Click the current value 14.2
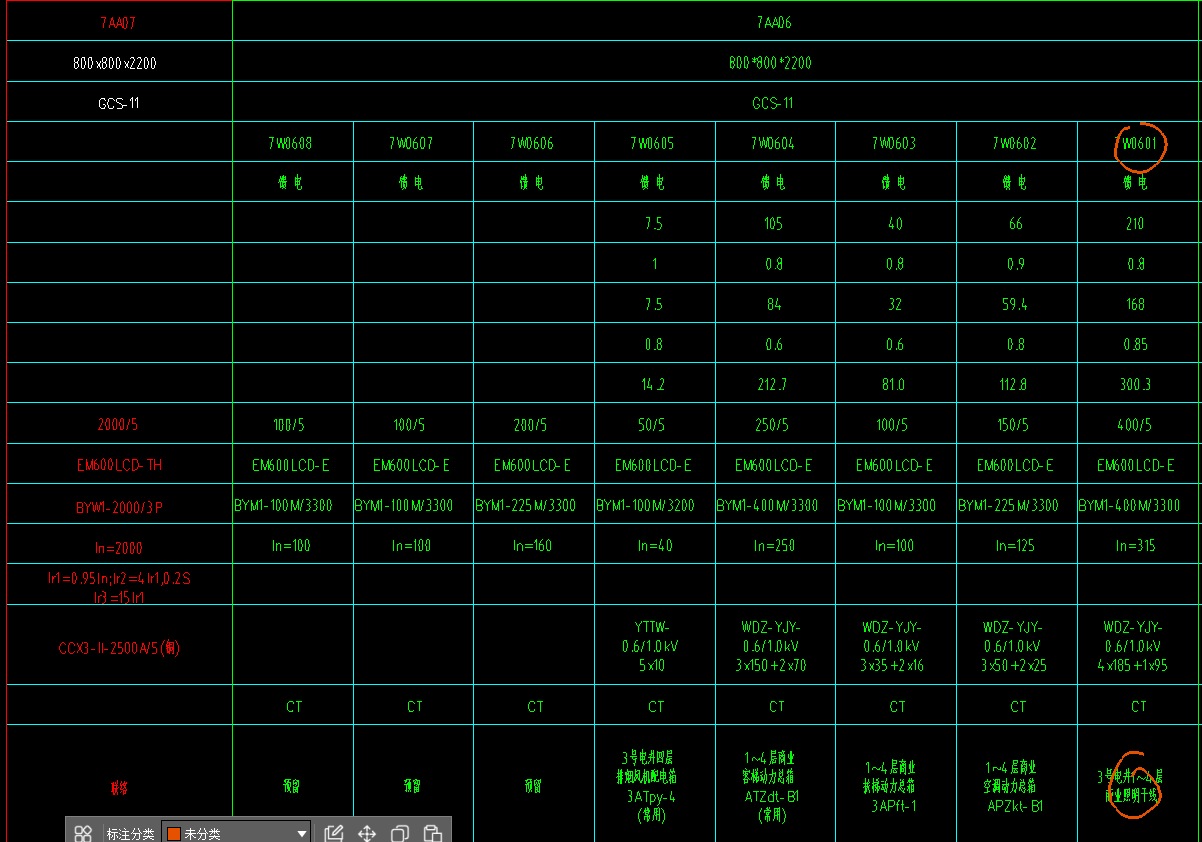Screen dimensions: 1202x842 pyautogui.click(x=653, y=385)
